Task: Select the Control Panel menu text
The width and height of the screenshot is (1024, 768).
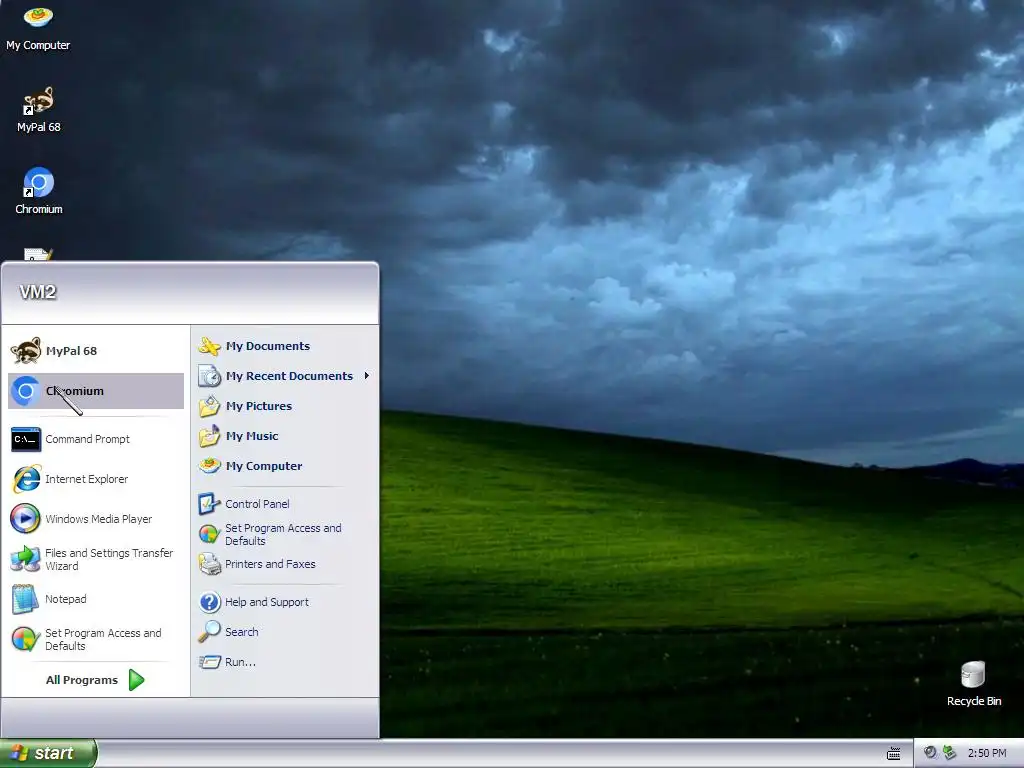Action: (x=257, y=504)
